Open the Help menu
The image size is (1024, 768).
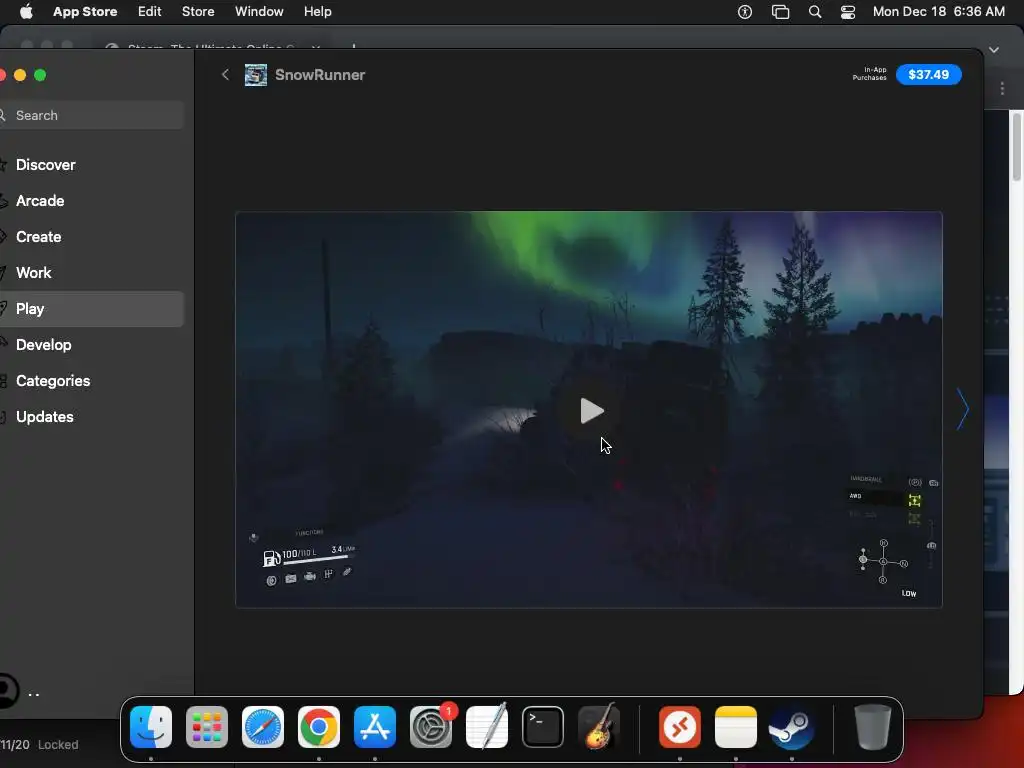click(x=317, y=11)
